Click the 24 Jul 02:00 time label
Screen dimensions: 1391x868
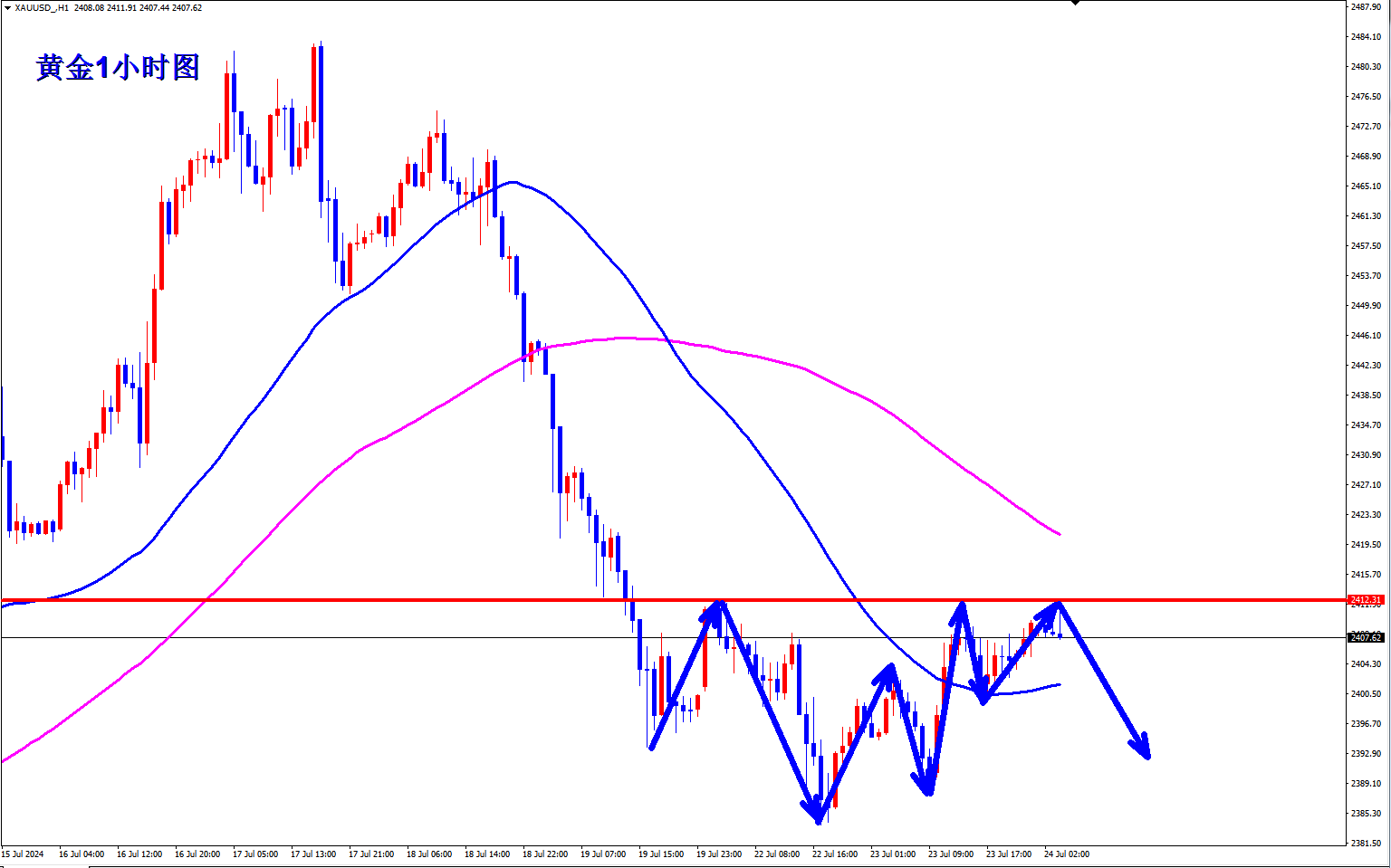click(1067, 854)
